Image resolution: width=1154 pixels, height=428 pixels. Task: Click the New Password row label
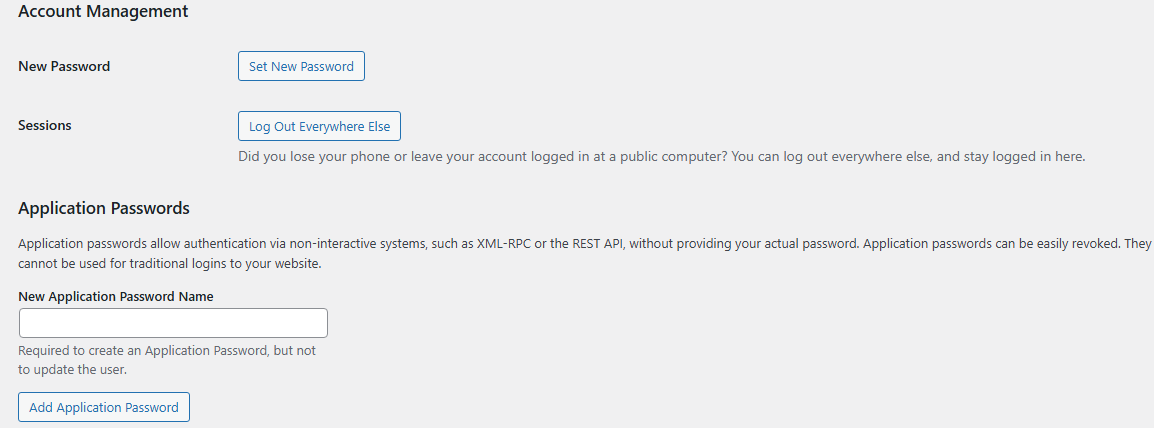64,66
